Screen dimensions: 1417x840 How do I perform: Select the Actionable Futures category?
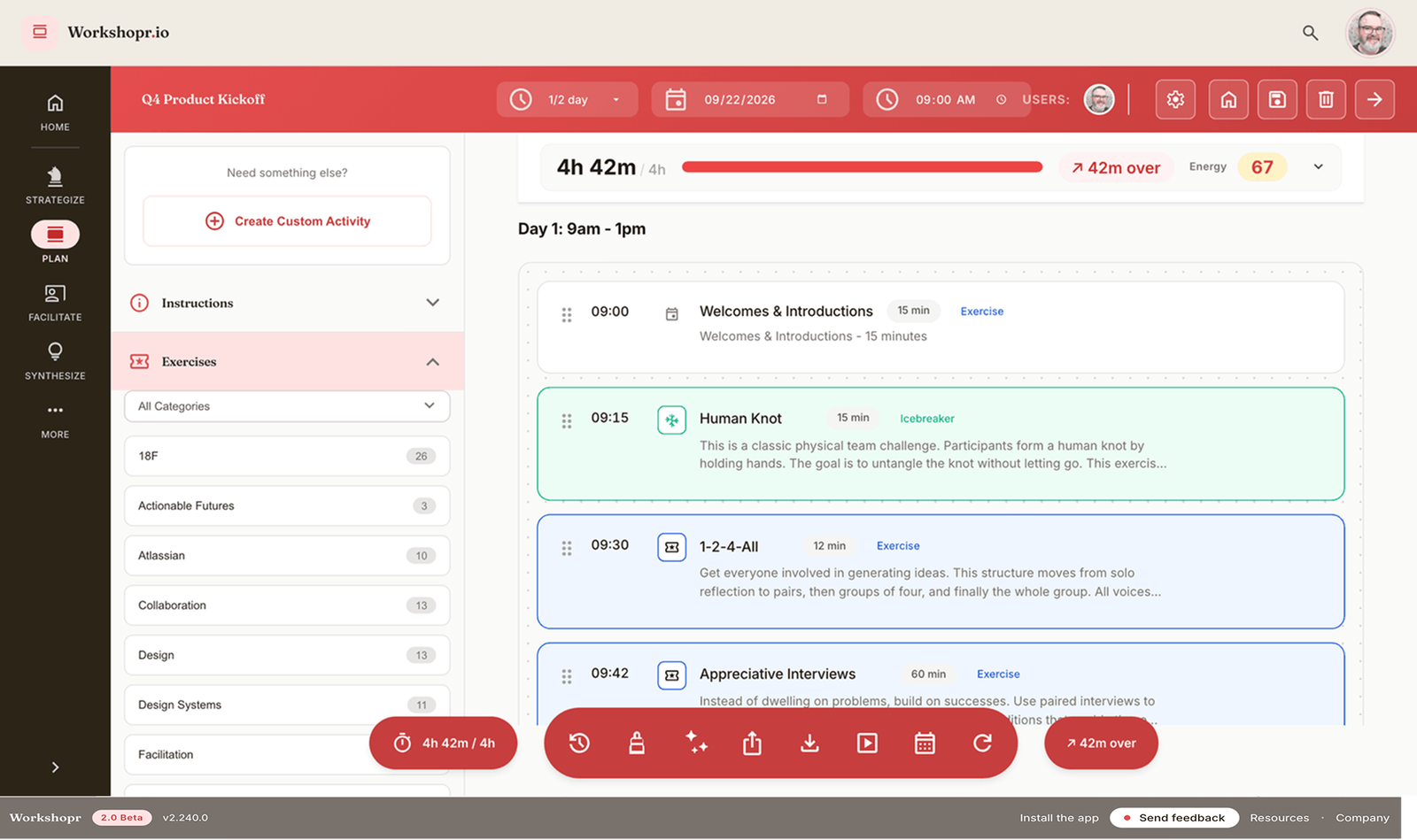pyautogui.click(x=287, y=505)
